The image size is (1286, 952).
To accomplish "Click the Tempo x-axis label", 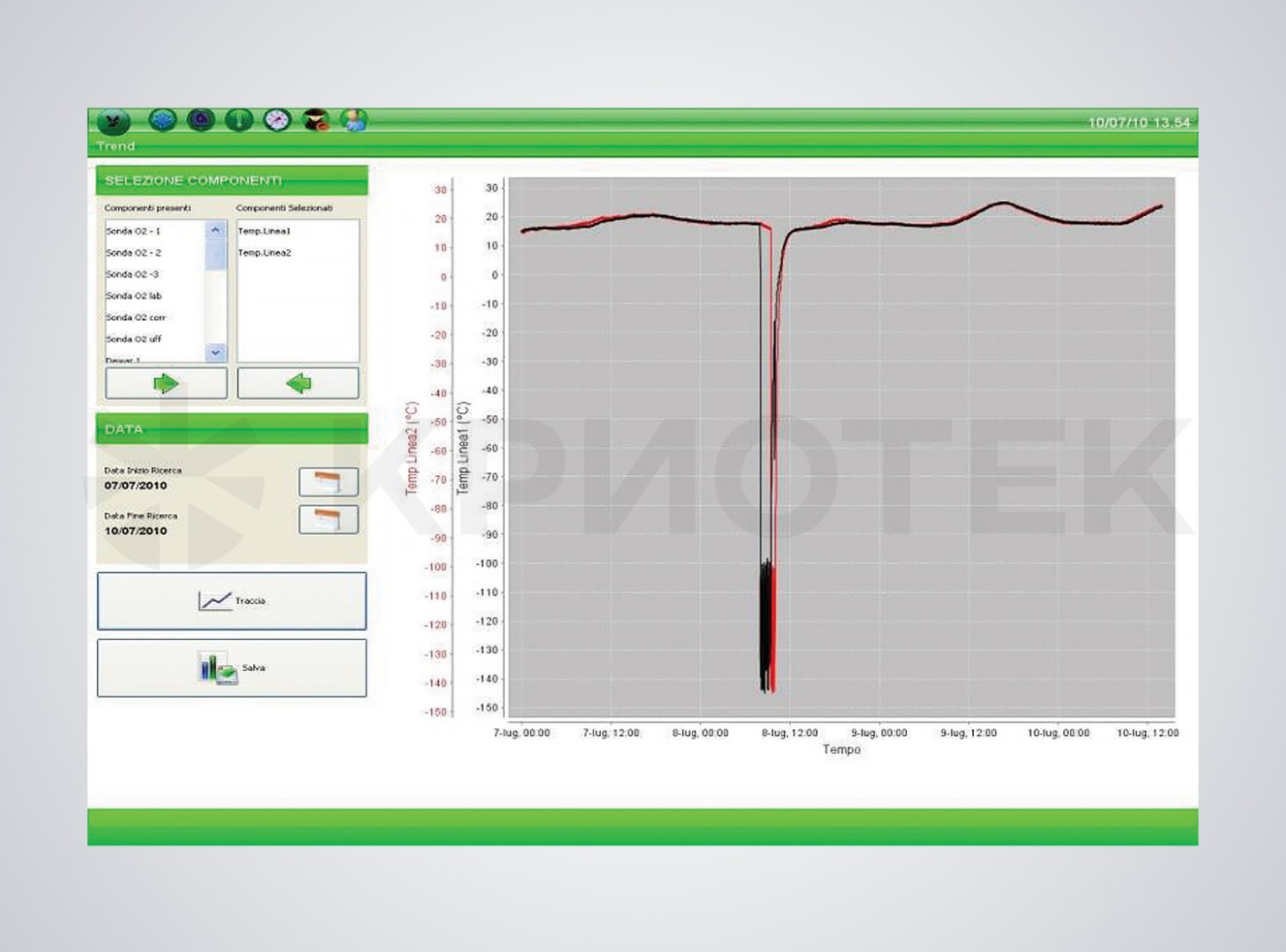I will coord(842,749).
